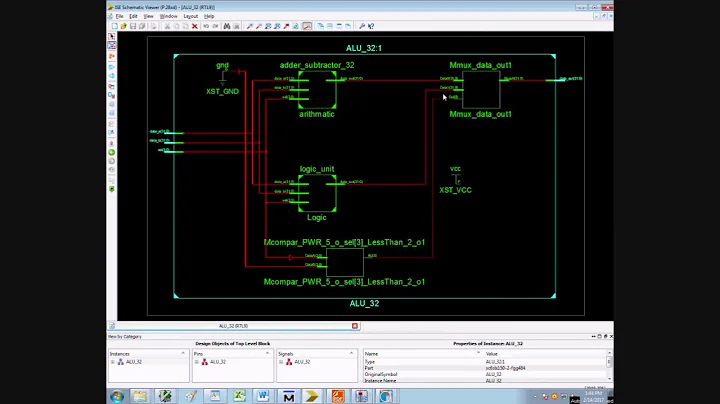Click the Pins column header sort arrow
This screenshot has width=720, height=404.
click(267, 353)
